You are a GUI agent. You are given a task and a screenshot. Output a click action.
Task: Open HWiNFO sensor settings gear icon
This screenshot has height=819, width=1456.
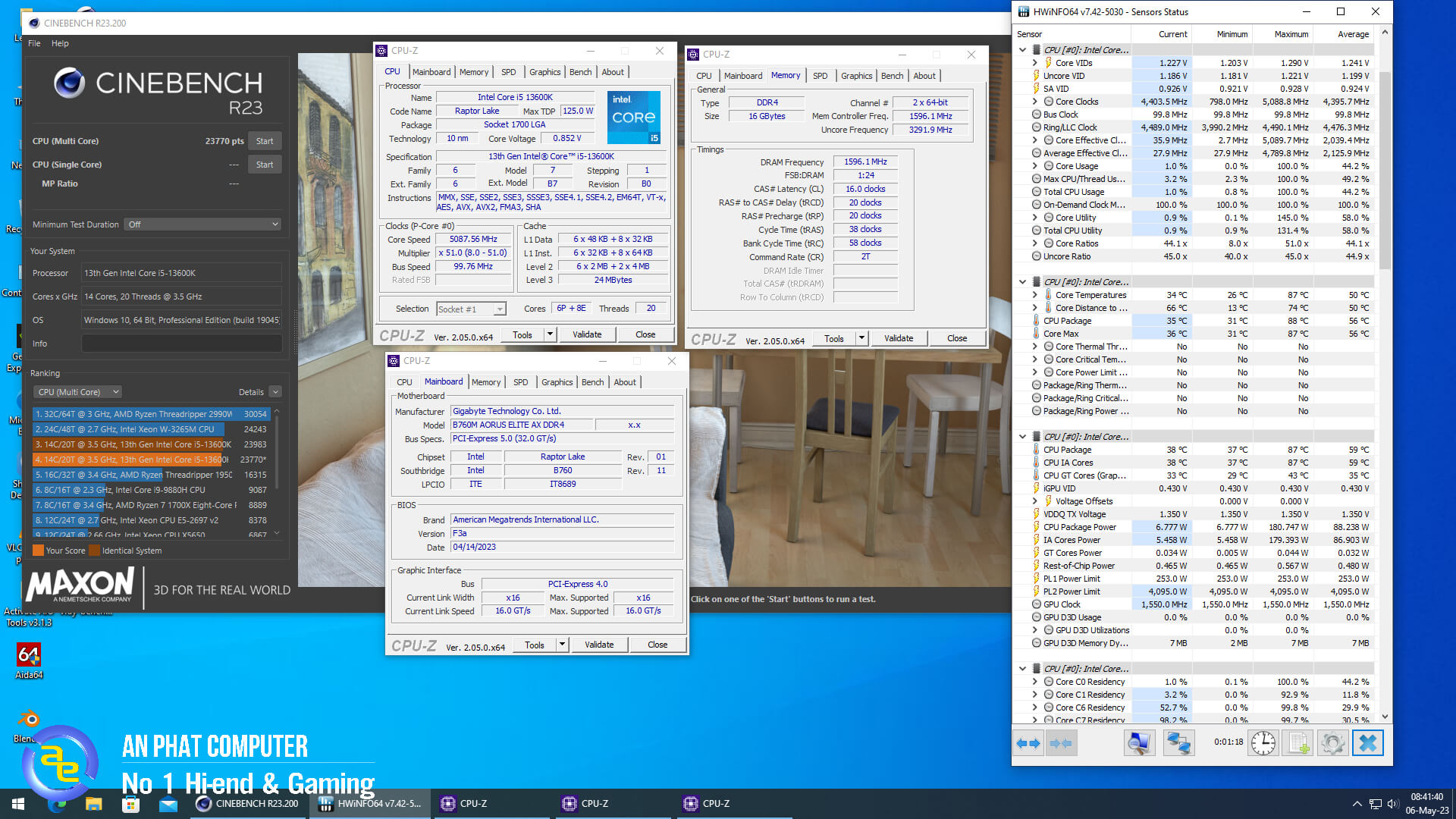[1332, 743]
